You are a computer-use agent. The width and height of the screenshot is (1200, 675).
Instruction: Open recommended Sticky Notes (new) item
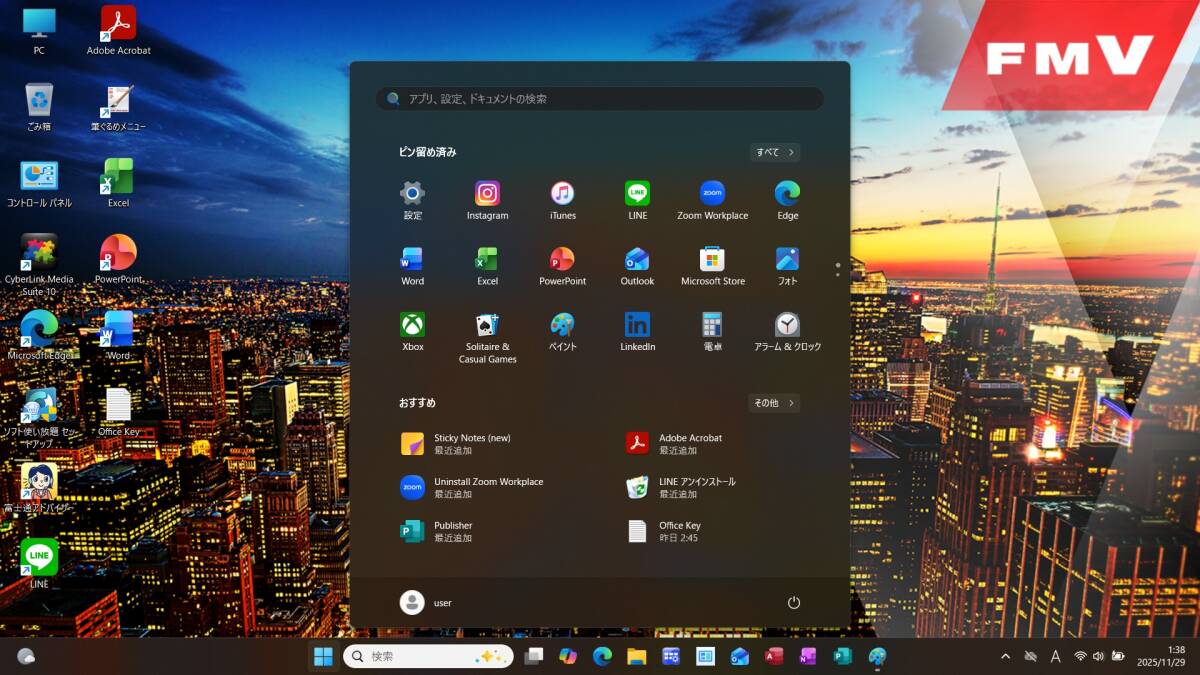tap(471, 444)
